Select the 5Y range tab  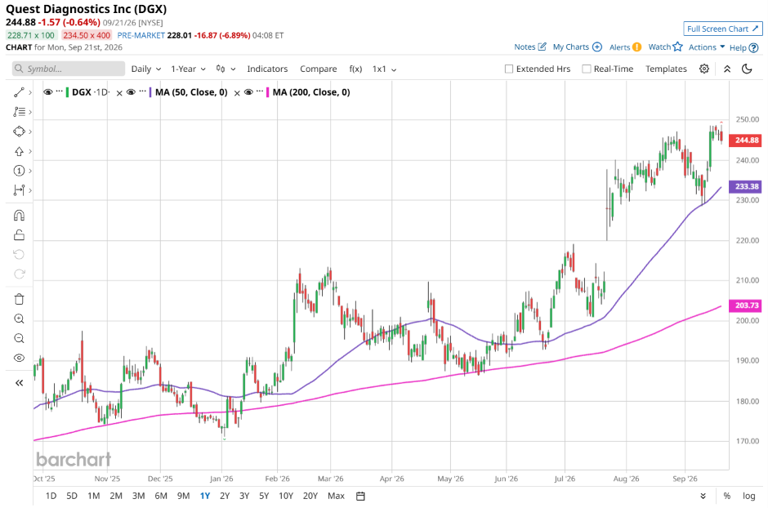point(264,496)
